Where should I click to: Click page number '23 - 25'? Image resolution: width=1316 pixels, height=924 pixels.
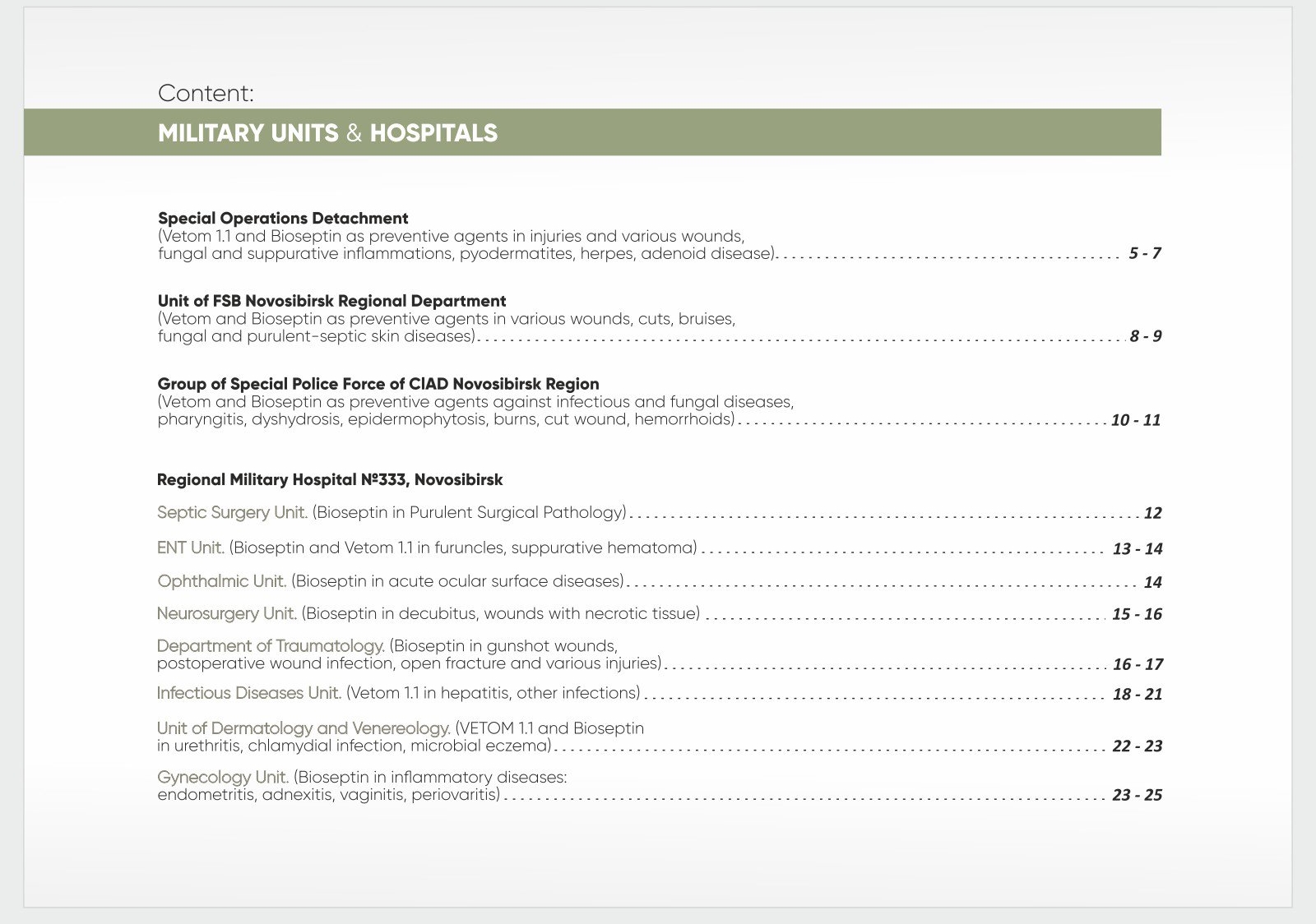pos(1137,795)
